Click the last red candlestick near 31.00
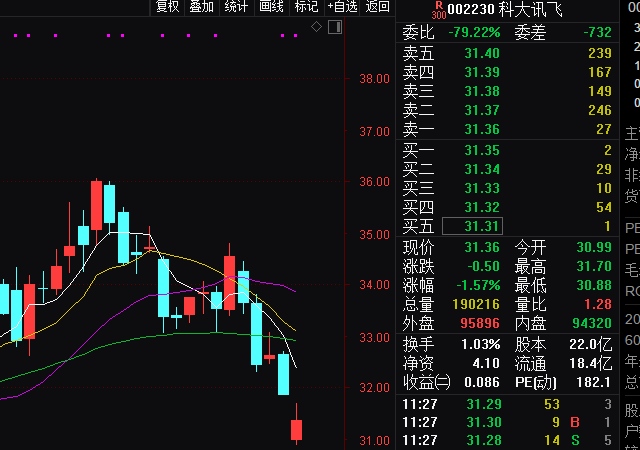The width and height of the screenshot is (640, 450). click(297, 429)
